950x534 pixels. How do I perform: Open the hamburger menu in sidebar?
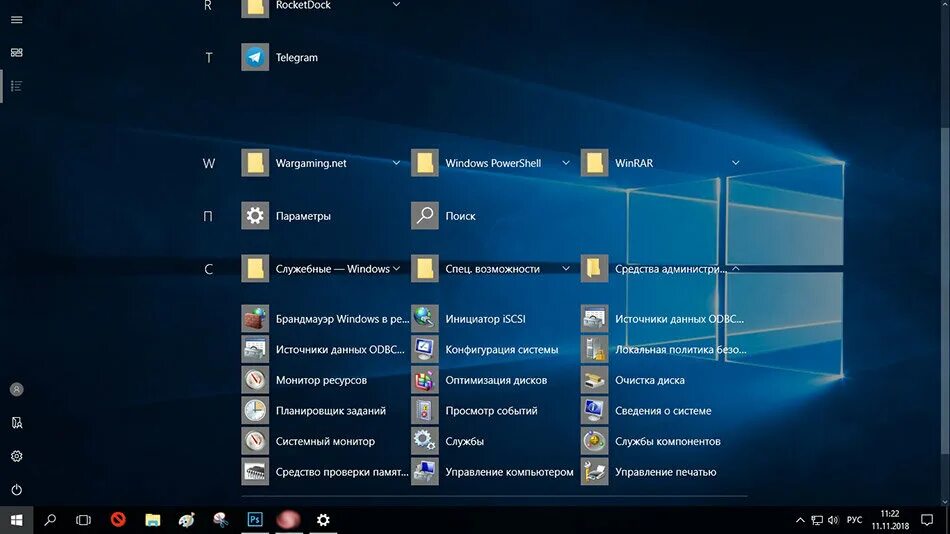click(16, 20)
